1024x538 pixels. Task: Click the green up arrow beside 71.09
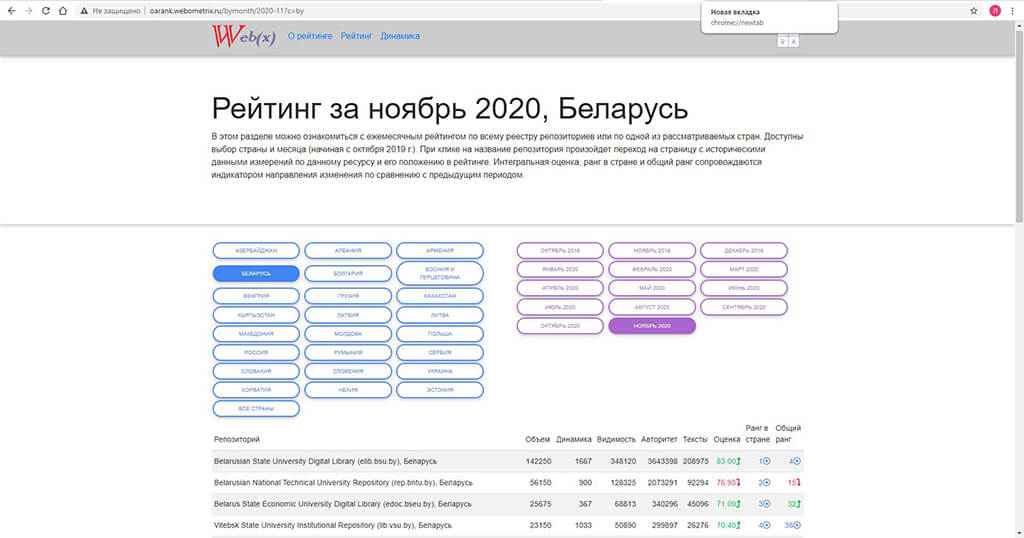click(x=739, y=504)
